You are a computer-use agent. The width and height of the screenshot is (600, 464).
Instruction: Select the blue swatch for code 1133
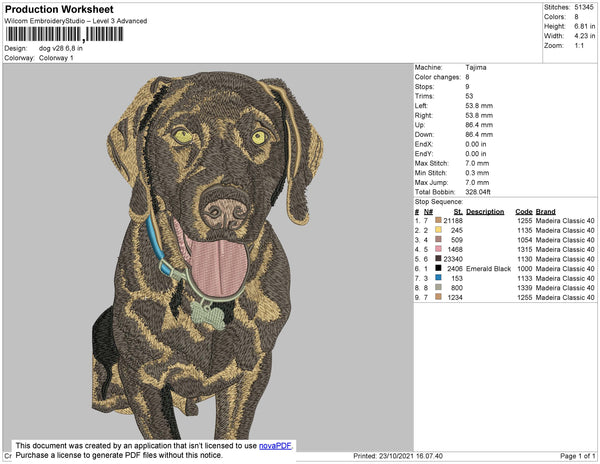(x=438, y=278)
